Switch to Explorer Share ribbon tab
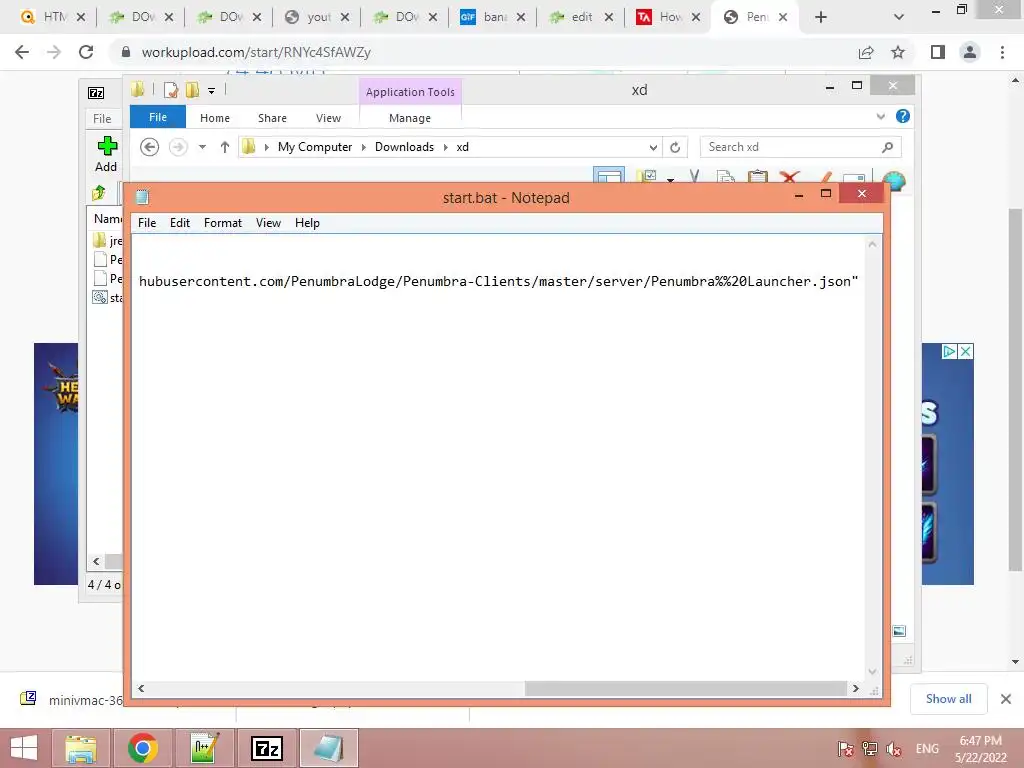This screenshot has width=1024, height=768. coord(272,118)
